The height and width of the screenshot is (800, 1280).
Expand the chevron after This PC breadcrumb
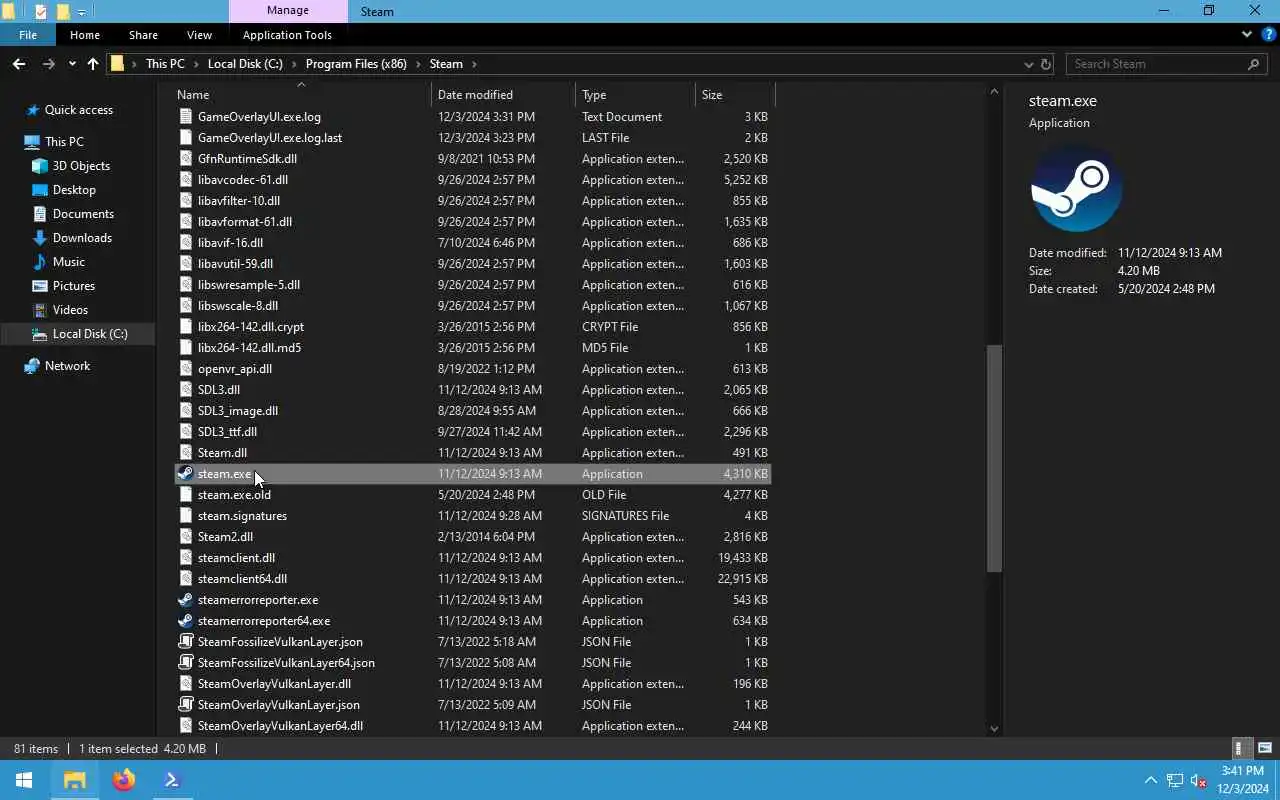196,64
